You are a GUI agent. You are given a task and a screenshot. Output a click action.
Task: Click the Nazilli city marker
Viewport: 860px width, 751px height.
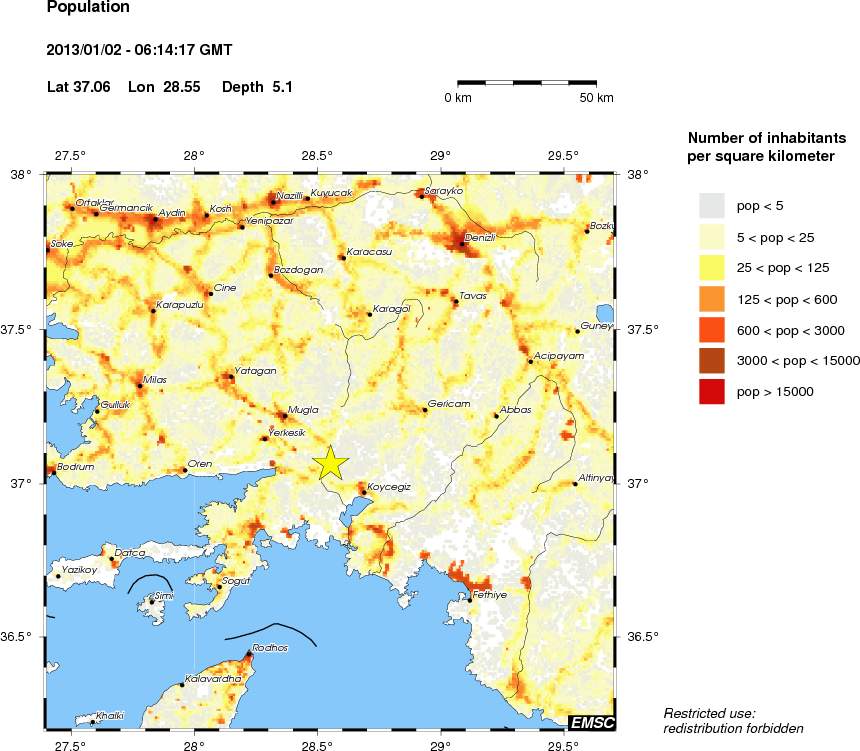click(273, 202)
